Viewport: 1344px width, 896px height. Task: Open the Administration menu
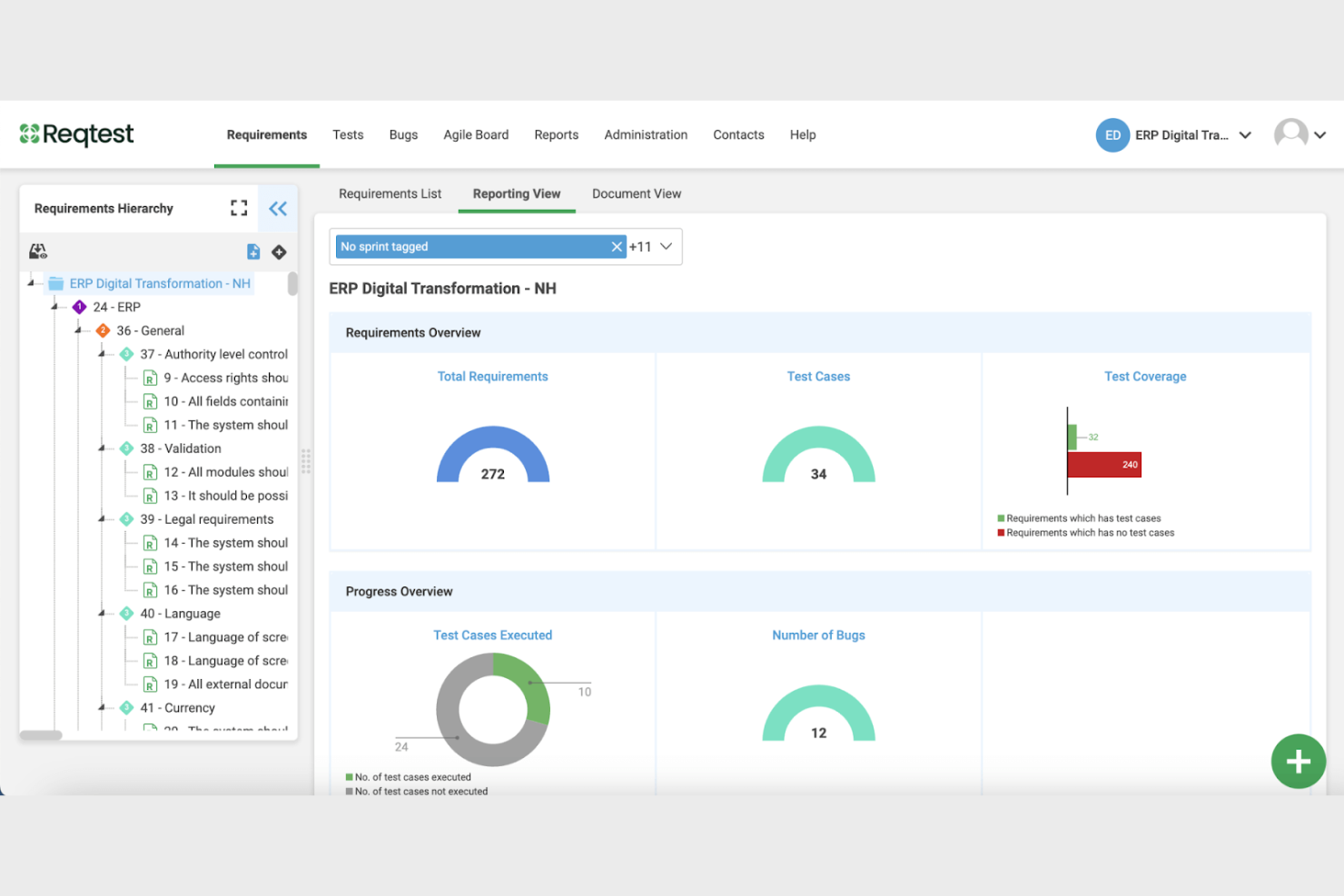pos(646,135)
